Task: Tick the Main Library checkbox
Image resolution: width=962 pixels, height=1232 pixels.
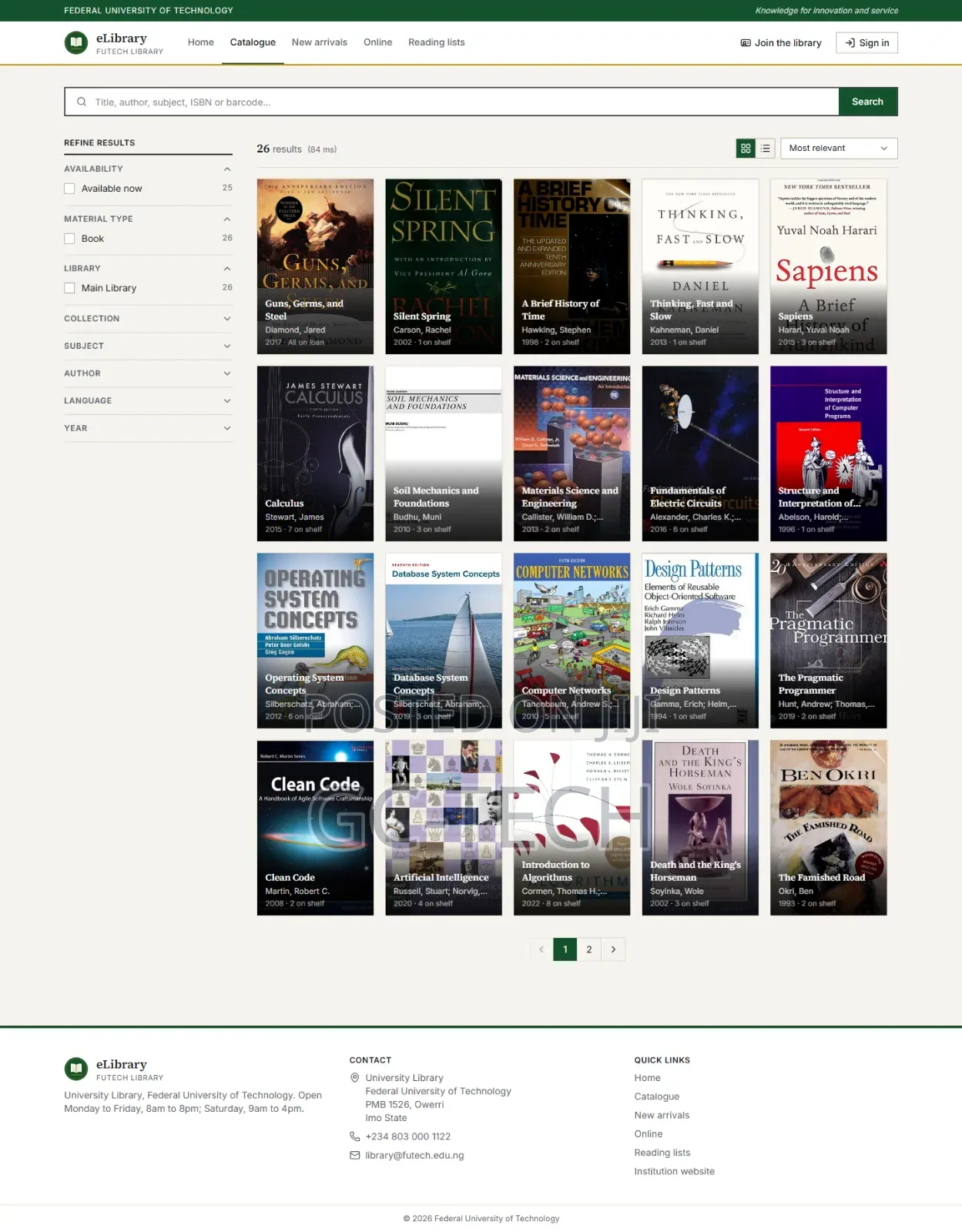Action: 69,288
